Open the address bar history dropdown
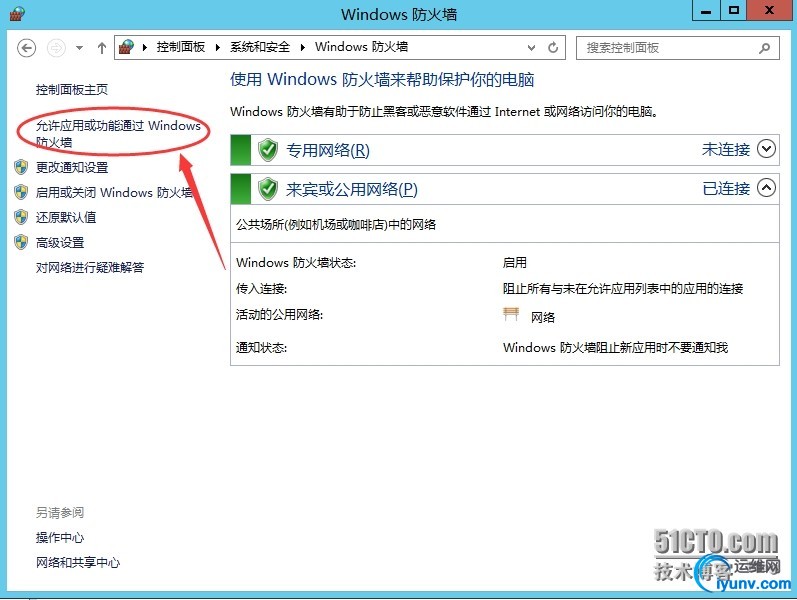 pos(531,48)
